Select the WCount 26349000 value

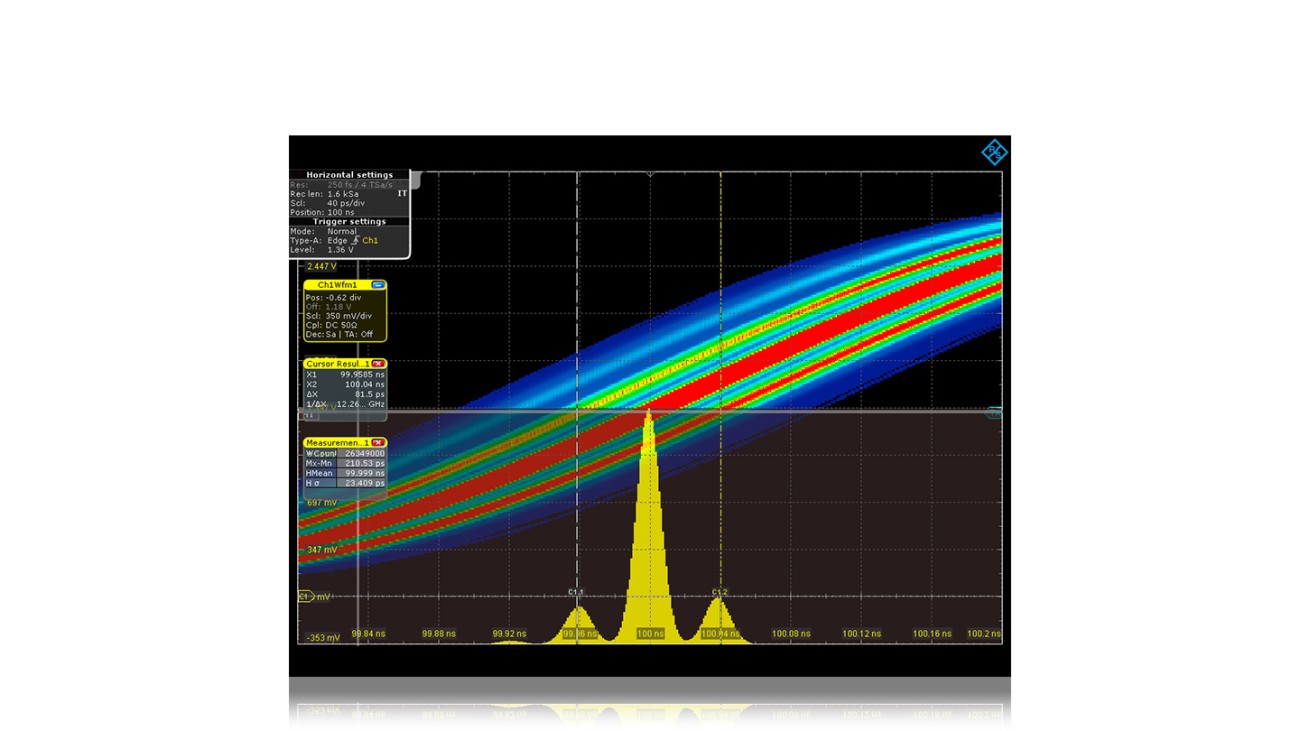(x=364, y=454)
